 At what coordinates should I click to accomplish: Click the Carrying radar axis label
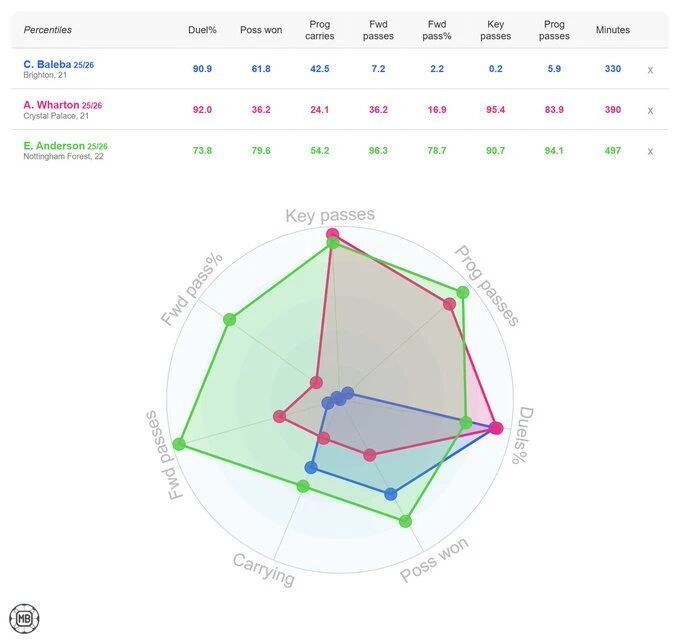point(264,570)
